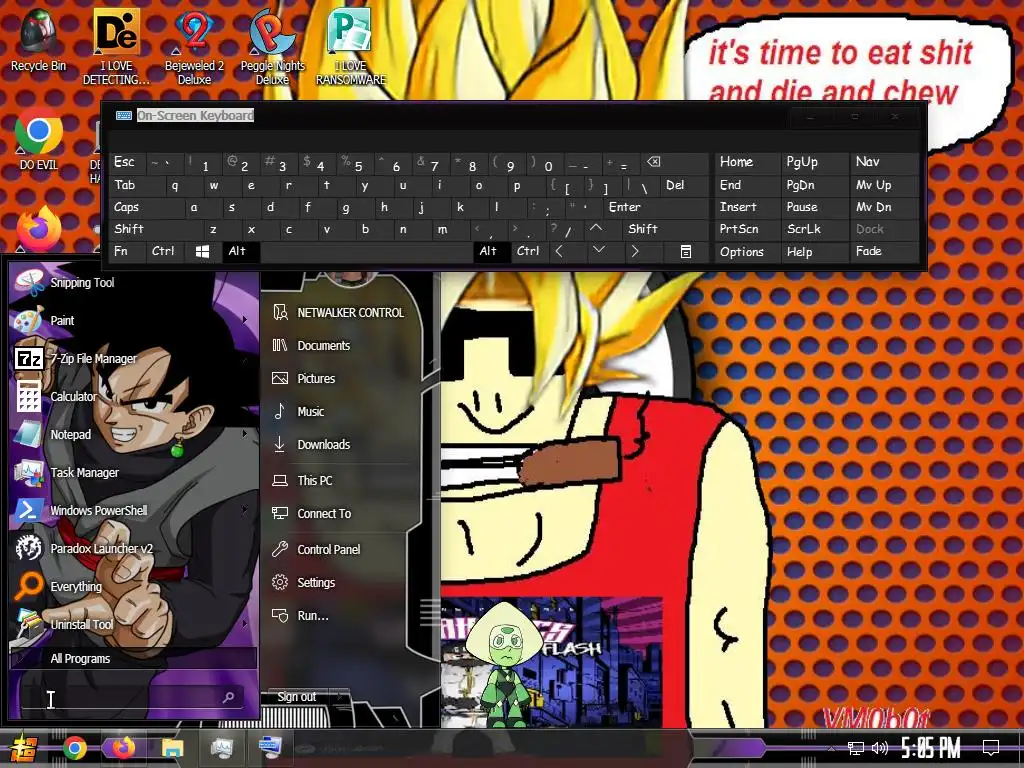Click the search magnifier in the start menu
Viewport: 1024px width, 768px height.
229,697
